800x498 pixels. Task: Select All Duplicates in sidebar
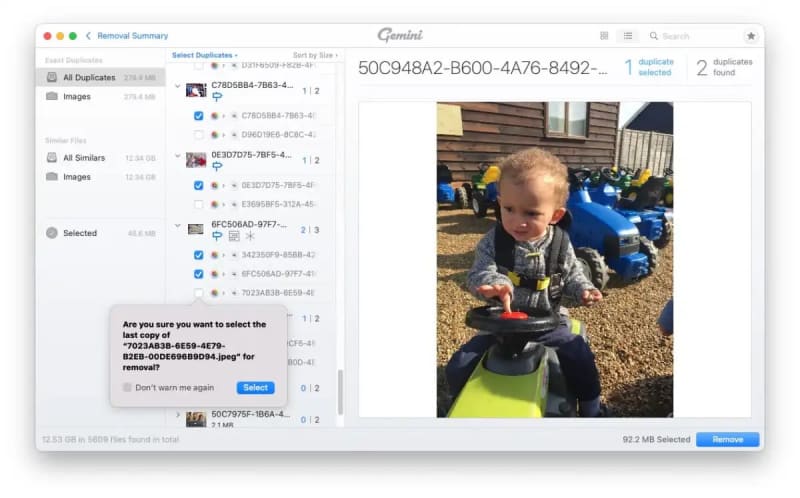[101, 78]
